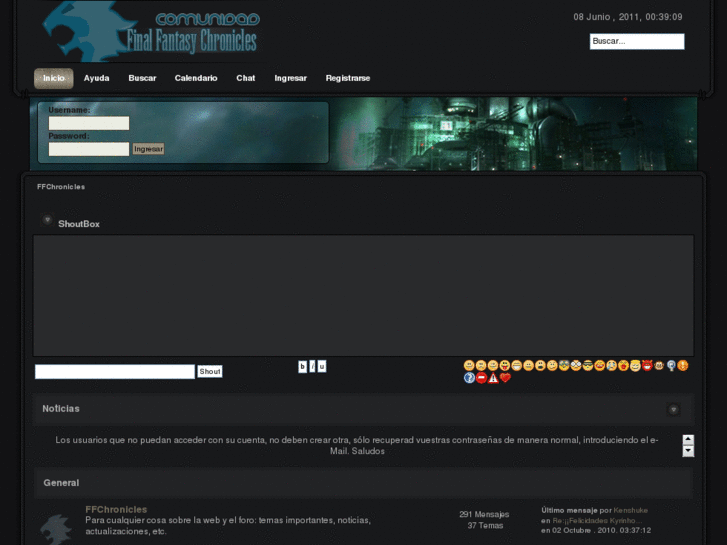Open the Calendario page

pos(196,78)
